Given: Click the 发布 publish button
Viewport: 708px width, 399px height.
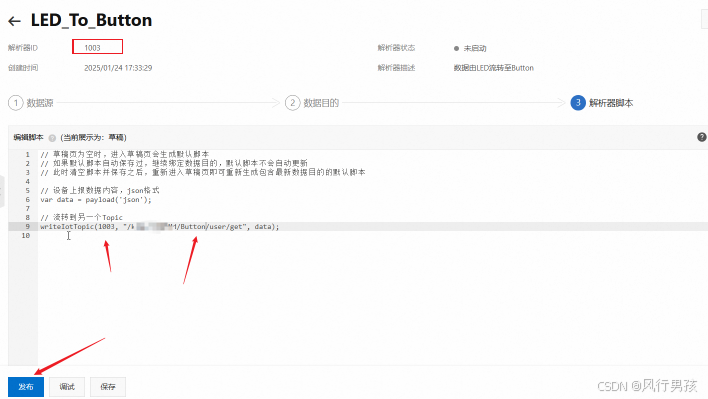Looking at the screenshot, I should coord(26,387).
